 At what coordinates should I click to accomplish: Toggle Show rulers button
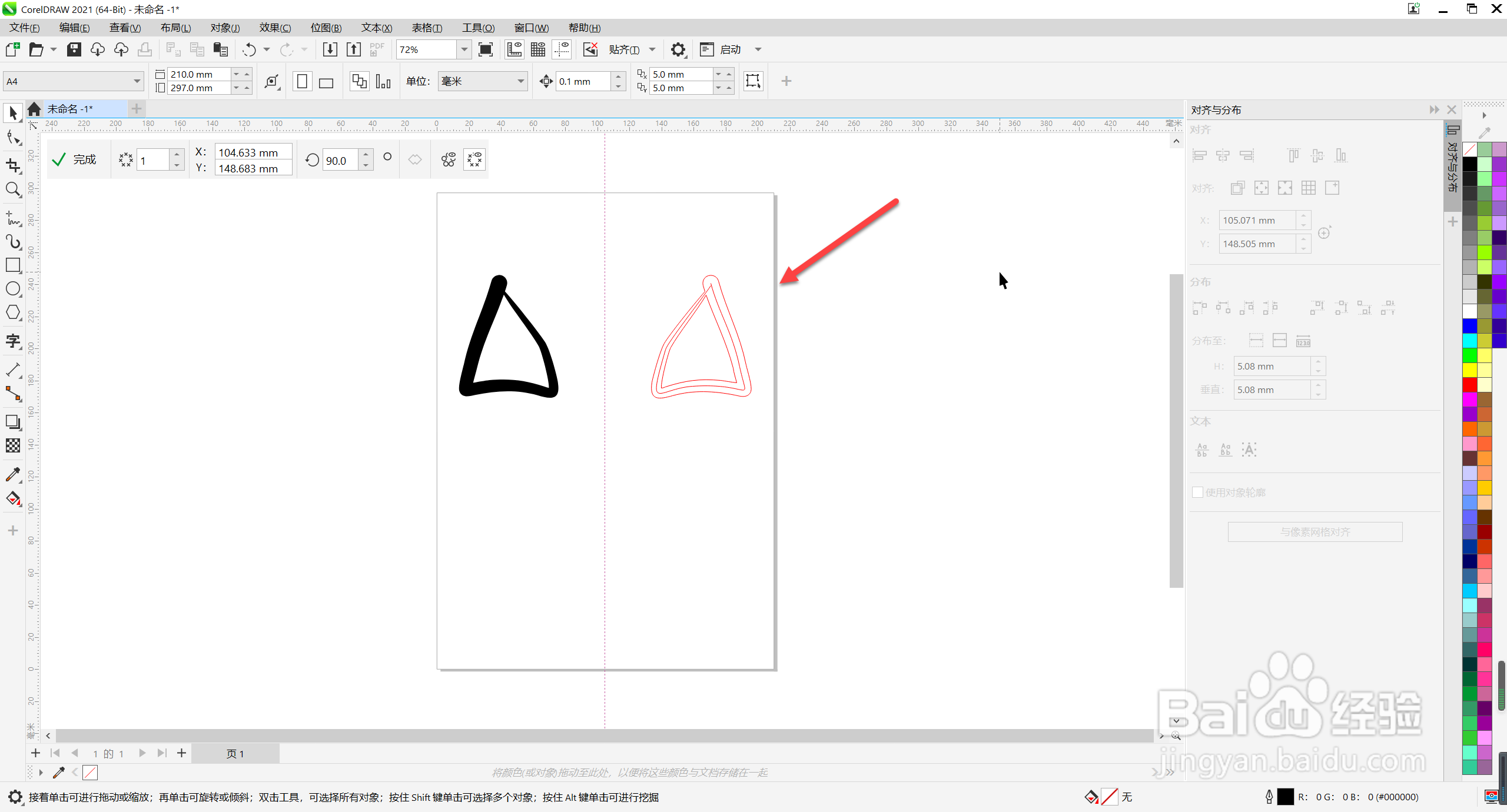point(514,49)
